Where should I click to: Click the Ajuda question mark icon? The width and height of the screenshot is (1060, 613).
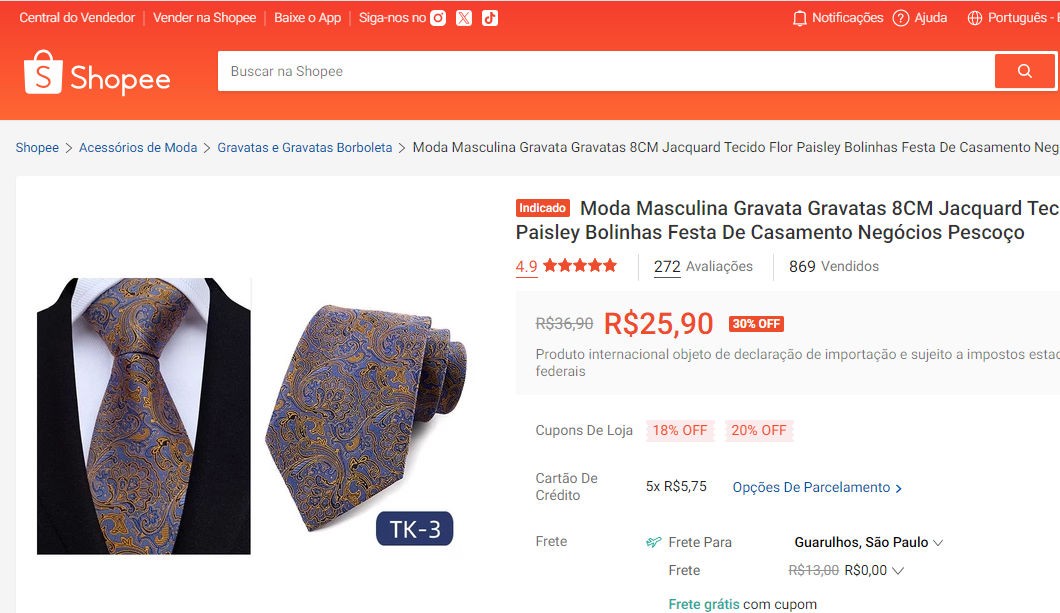tap(901, 18)
